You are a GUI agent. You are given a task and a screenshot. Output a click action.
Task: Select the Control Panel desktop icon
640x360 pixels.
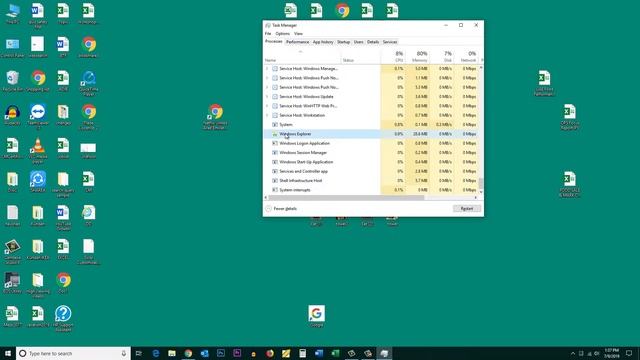[x=13, y=48]
